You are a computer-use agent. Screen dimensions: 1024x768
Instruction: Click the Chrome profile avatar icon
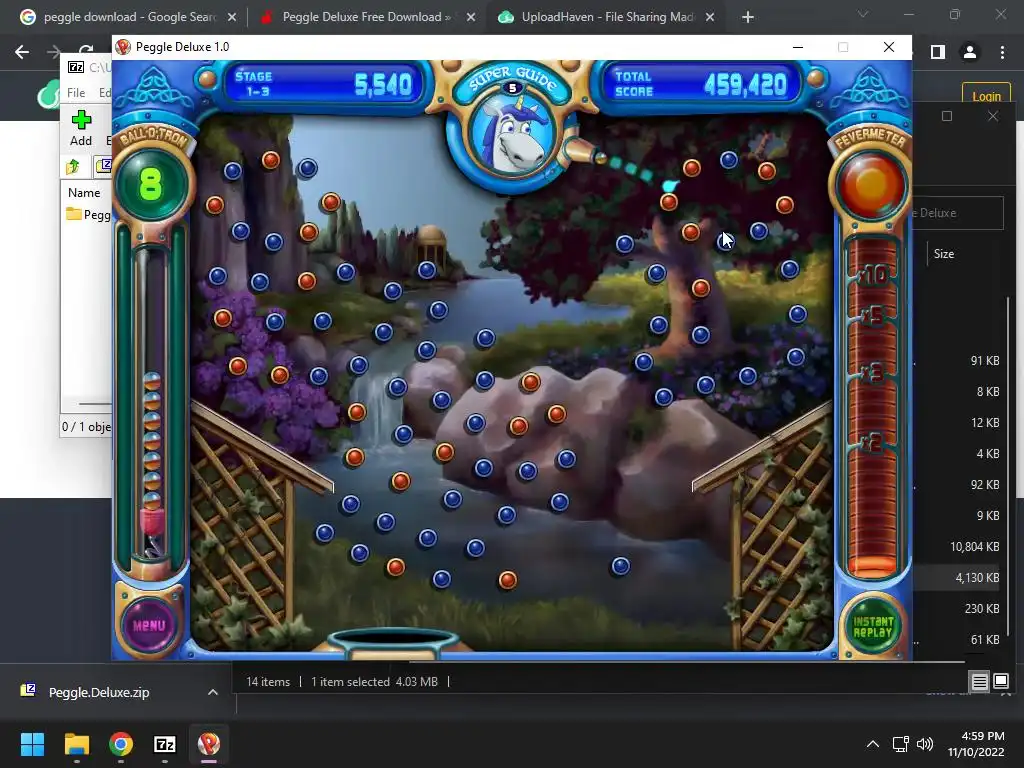970,52
